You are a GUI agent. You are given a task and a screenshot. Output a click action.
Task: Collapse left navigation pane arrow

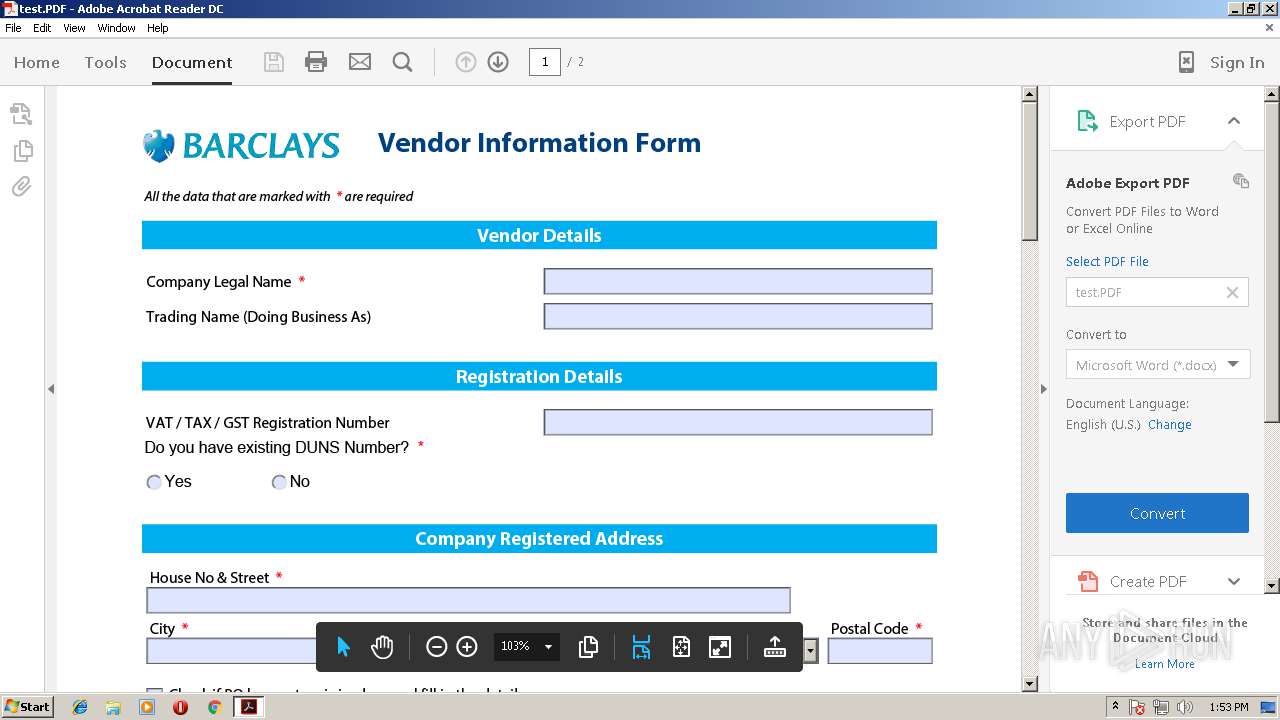pyautogui.click(x=50, y=389)
